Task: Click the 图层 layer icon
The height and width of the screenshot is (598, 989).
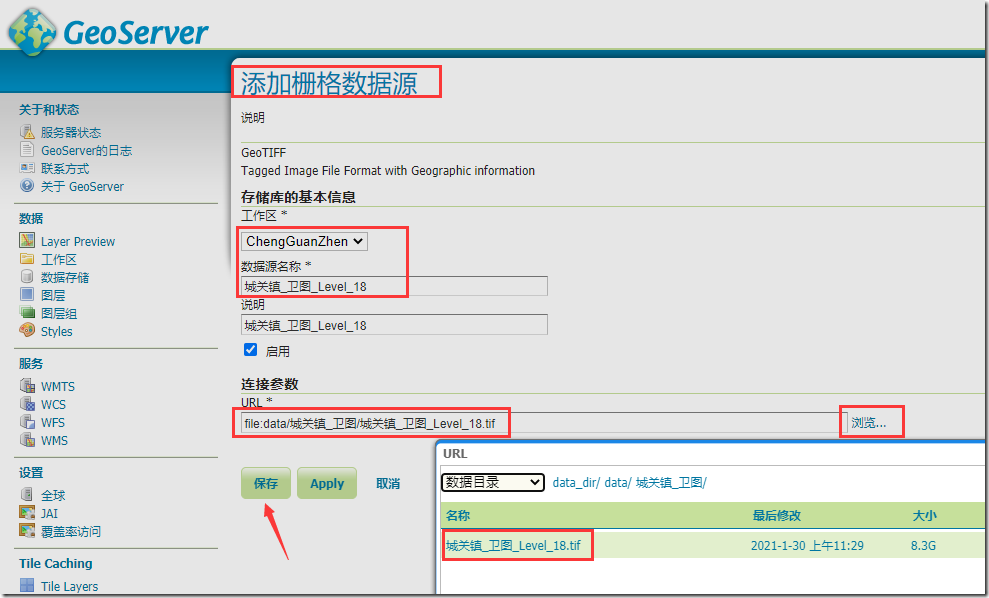Action: click(27, 294)
